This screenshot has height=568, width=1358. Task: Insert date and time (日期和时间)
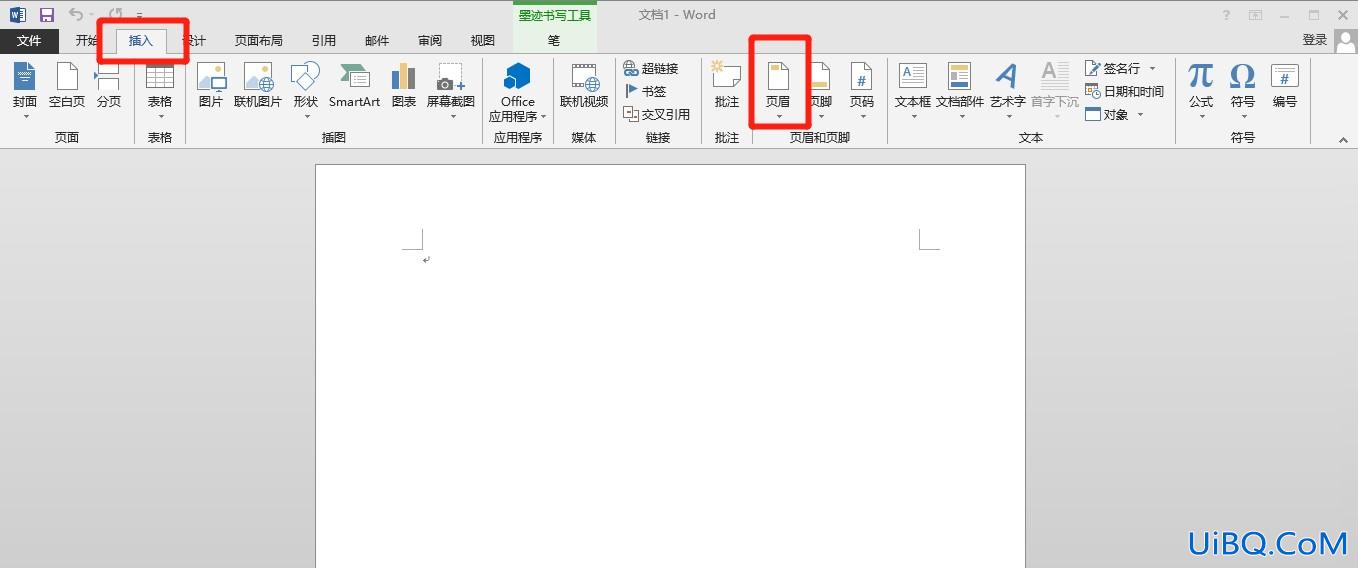[x=1125, y=91]
